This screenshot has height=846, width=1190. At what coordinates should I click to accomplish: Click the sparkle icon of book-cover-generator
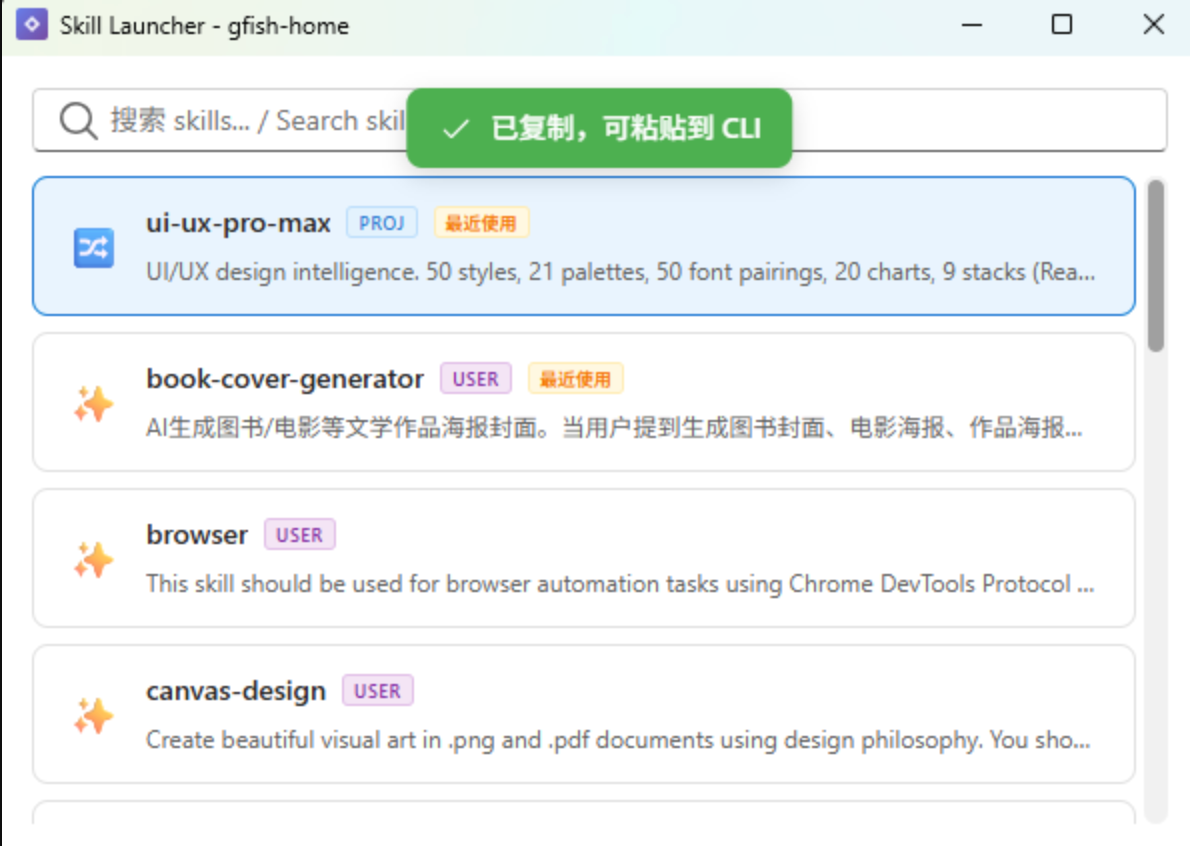click(94, 403)
